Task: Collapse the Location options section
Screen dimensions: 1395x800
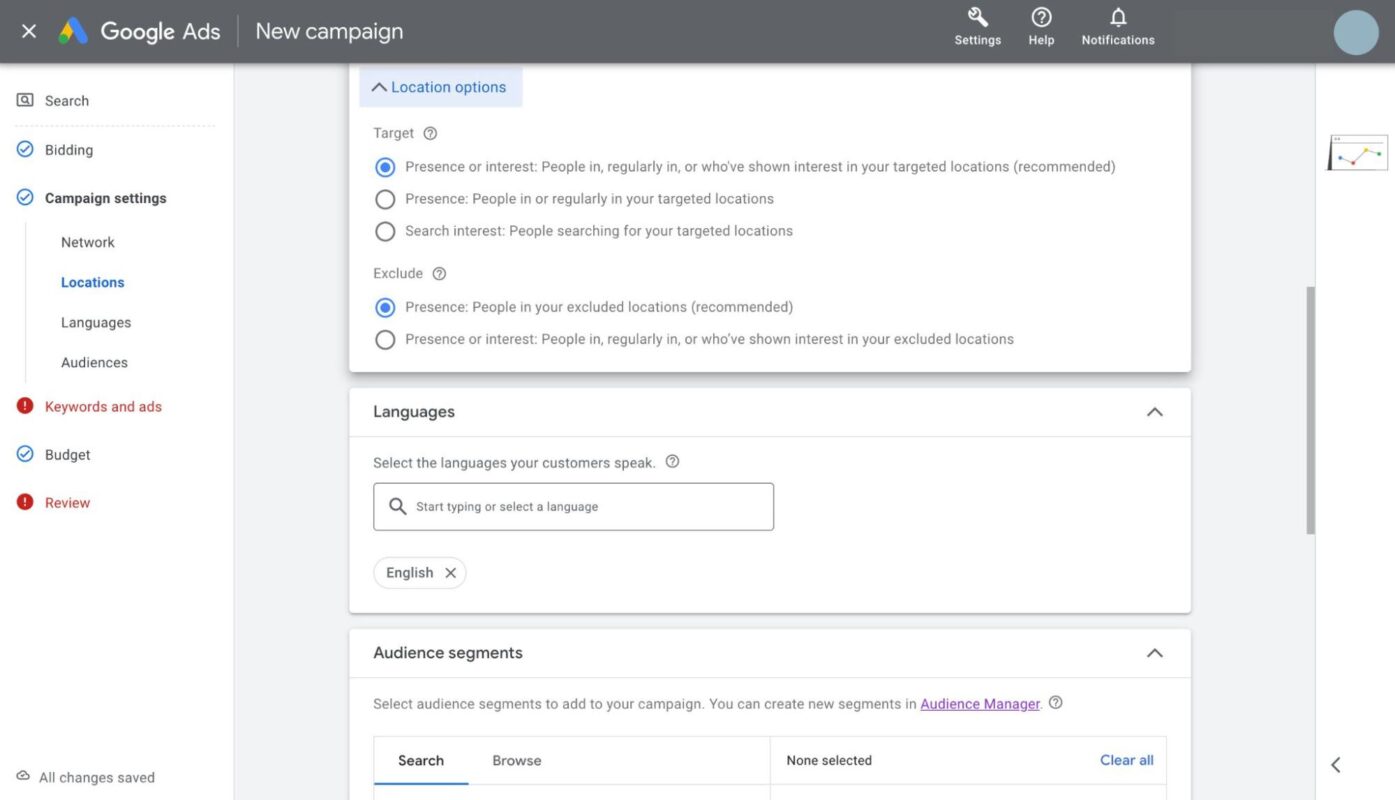Action: click(440, 87)
